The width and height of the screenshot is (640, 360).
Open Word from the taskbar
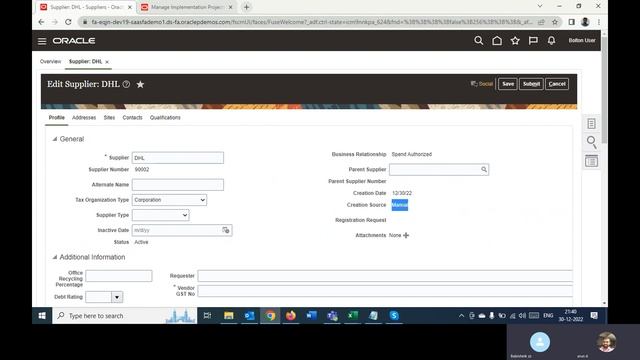tap(311, 316)
